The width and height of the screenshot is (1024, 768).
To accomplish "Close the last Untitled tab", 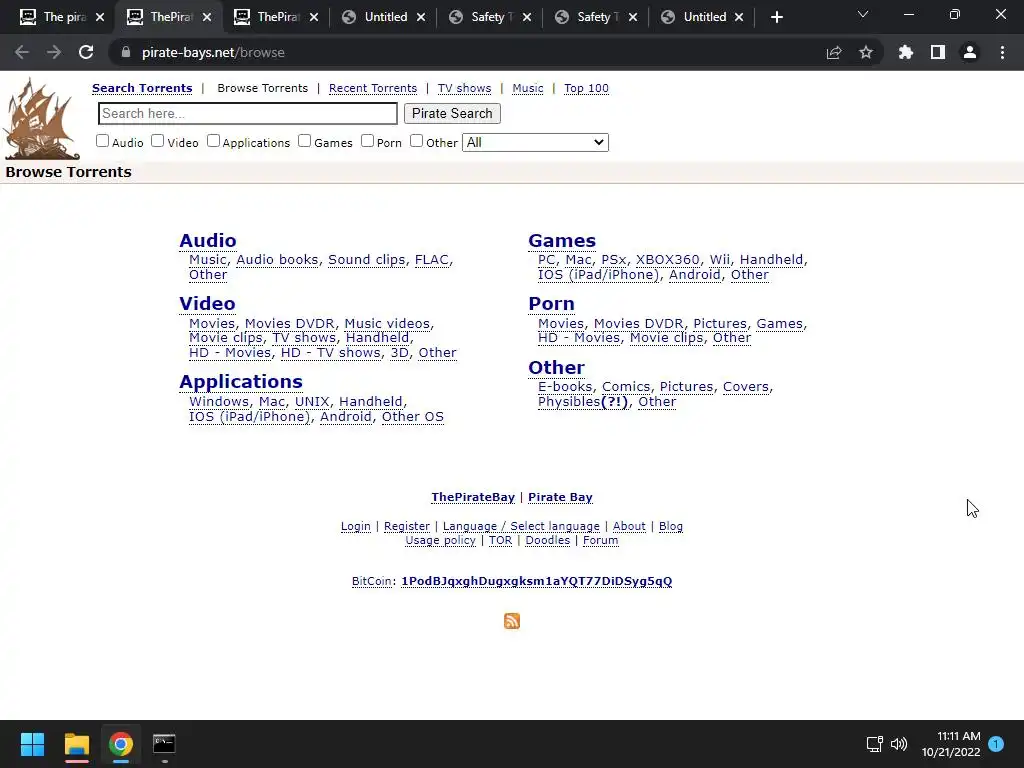I will [739, 17].
